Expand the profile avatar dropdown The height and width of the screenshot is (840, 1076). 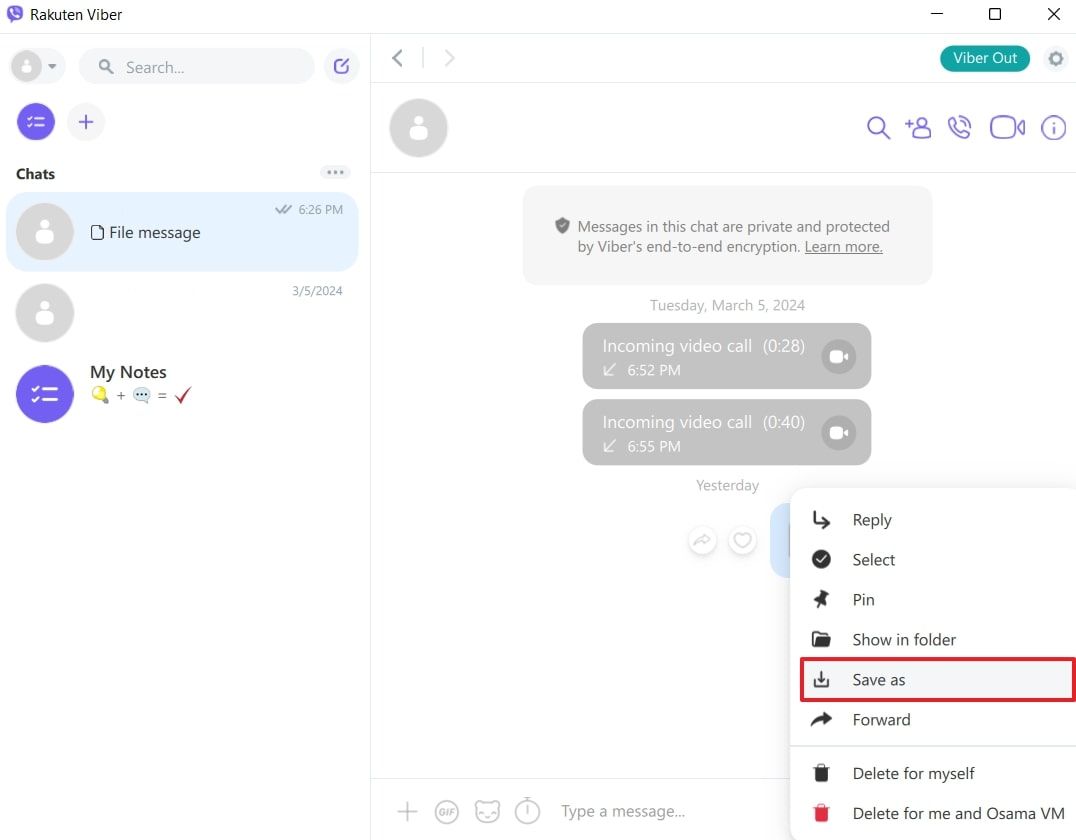point(37,67)
